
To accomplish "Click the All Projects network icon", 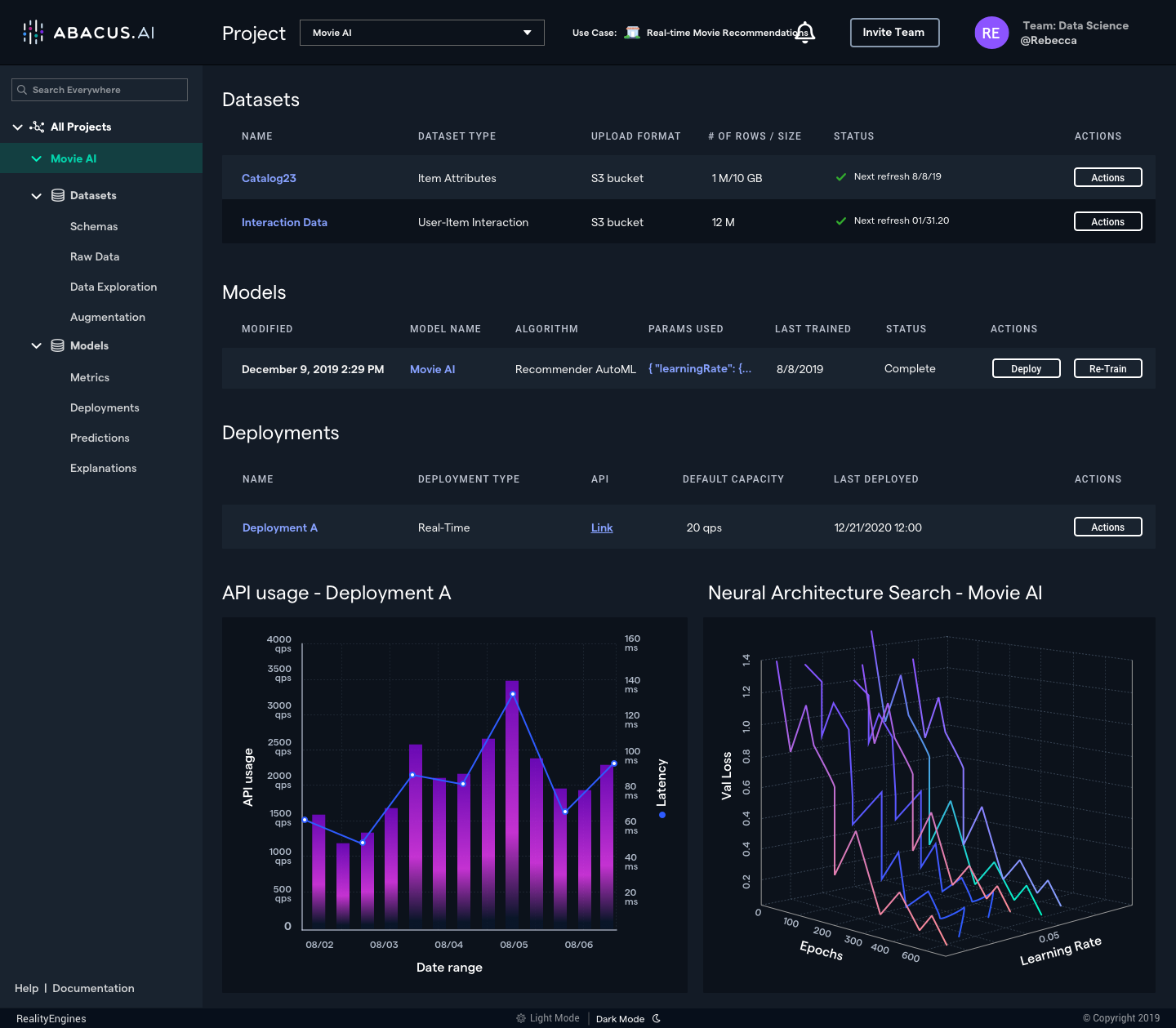I will point(38,127).
